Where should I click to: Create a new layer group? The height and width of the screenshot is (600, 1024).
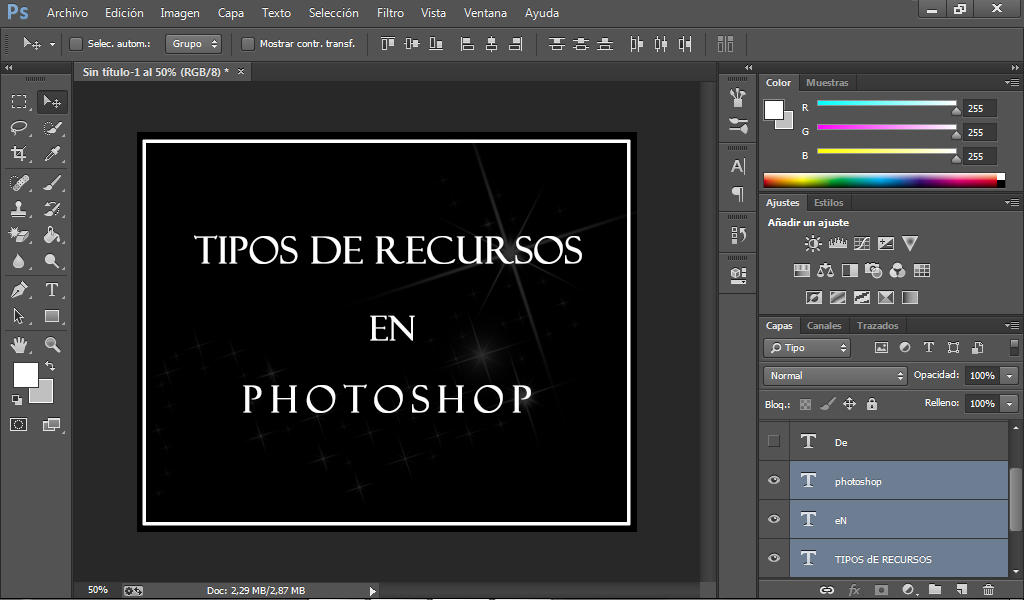click(x=935, y=590)
